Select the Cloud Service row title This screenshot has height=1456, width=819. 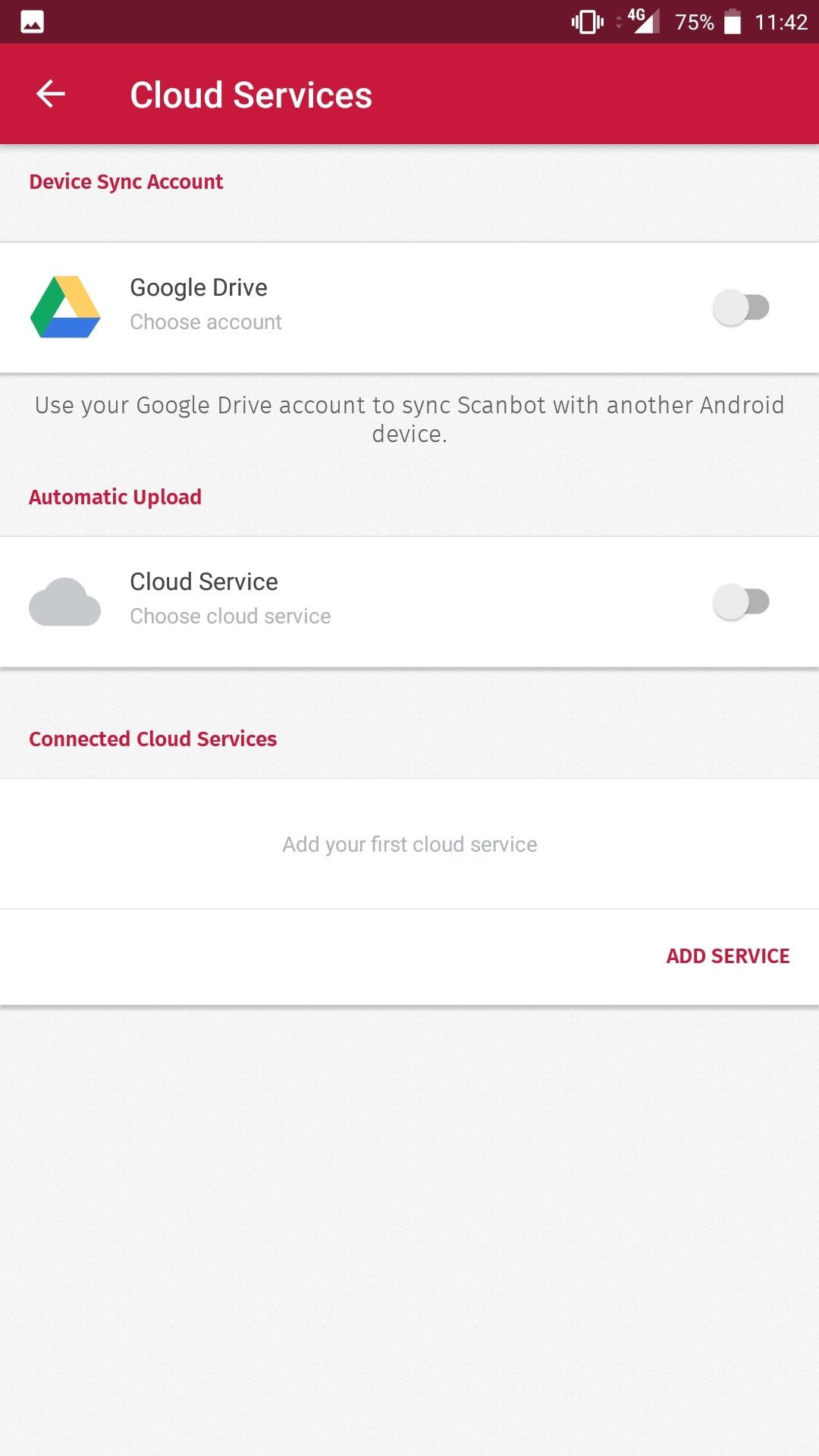pyautogui.click(x=204, y=582)
